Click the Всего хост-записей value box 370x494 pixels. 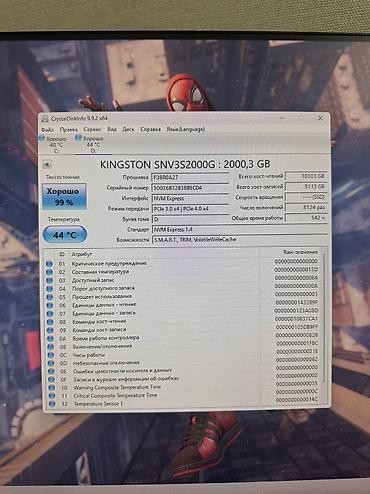click(x=306, y=186)
